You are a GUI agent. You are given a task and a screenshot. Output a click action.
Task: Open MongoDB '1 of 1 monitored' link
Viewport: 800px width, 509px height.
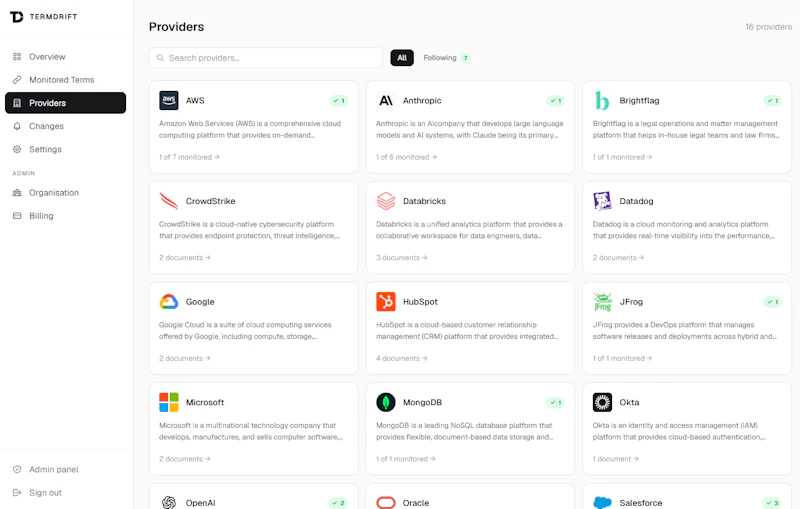(x=406, y=459)
